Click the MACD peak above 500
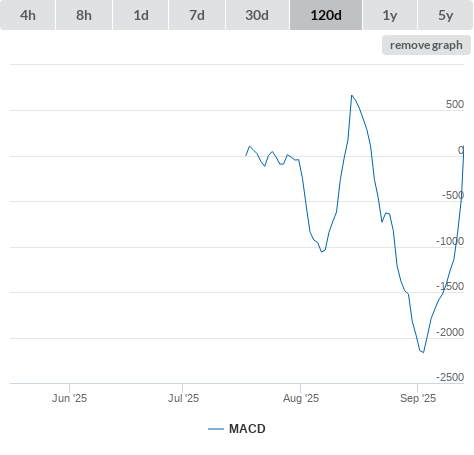 click(352, 96)
